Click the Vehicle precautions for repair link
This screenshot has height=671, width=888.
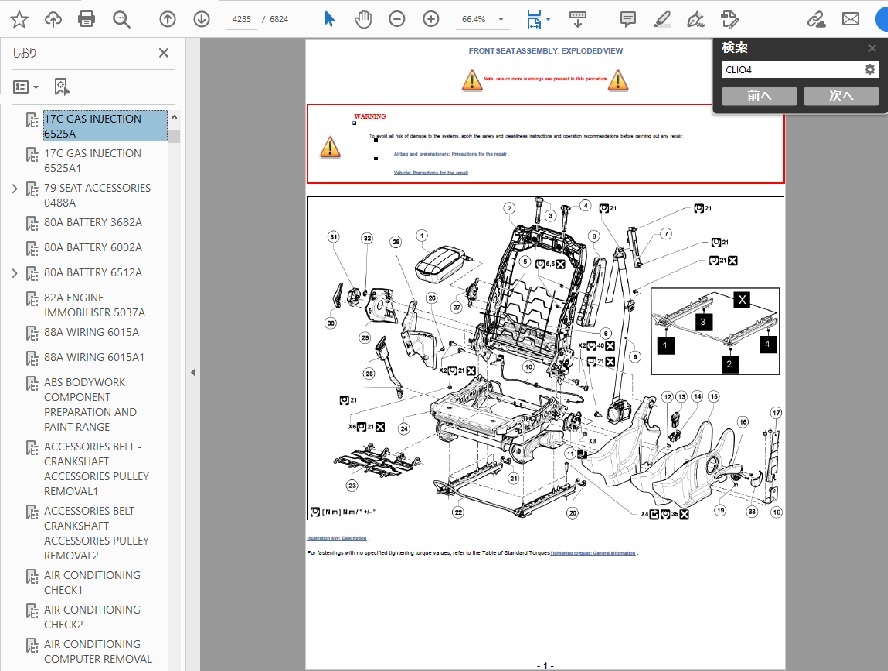coord(431,173)
